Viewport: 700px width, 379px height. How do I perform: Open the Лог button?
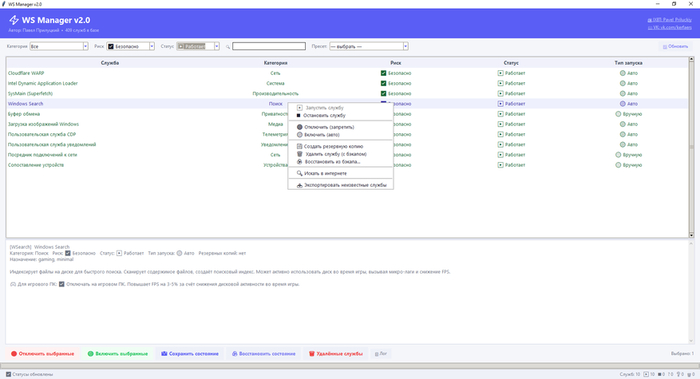click(381, 354)
